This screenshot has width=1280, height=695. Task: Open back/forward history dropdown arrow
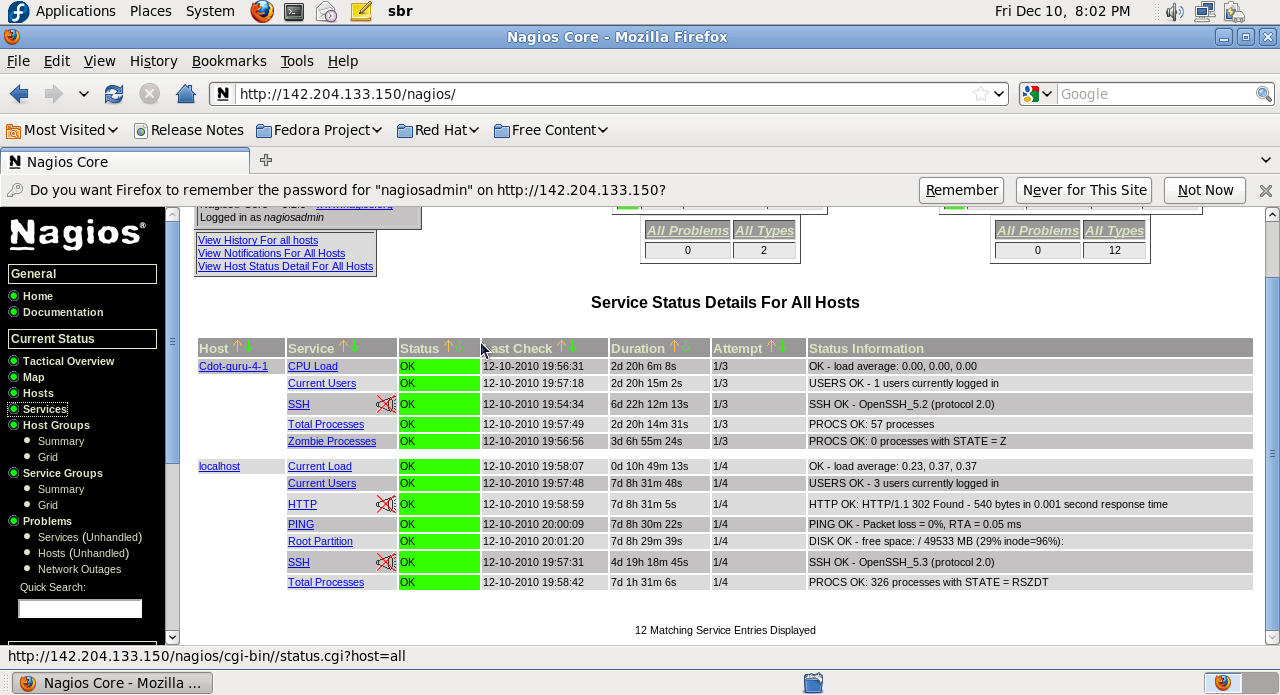tap(84, 94)
